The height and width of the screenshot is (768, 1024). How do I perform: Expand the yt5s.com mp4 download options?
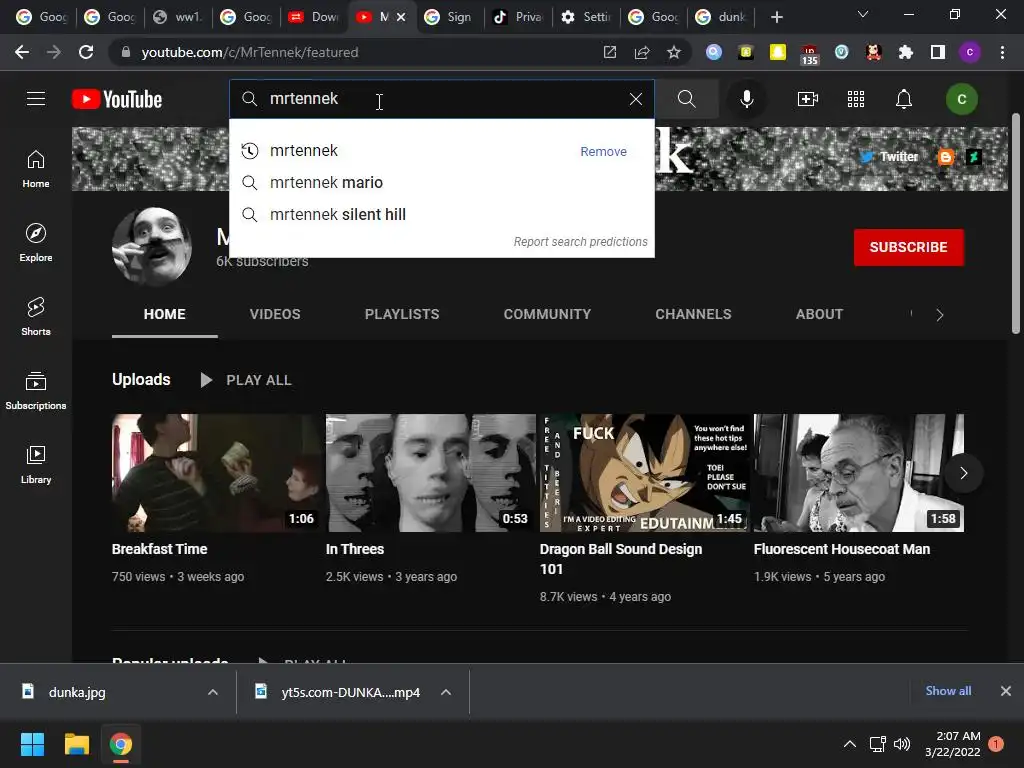point(446,692)
